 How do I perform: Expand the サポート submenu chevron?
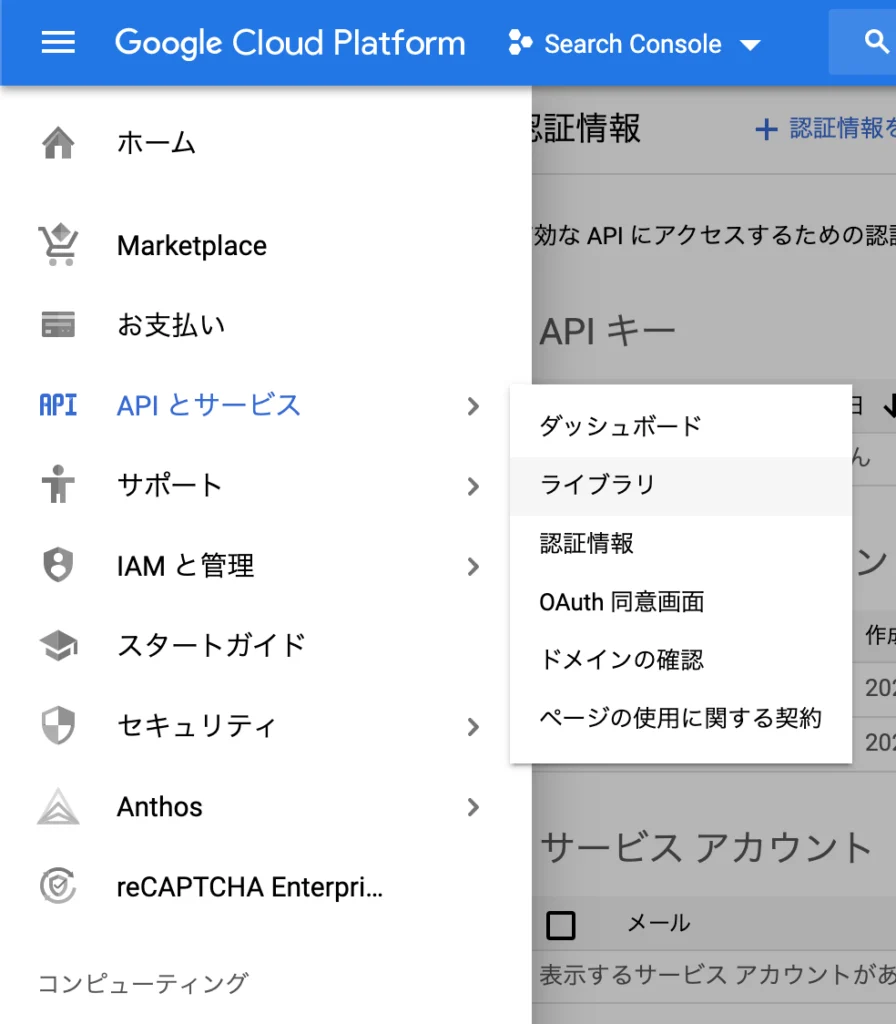tap(473, 487)
